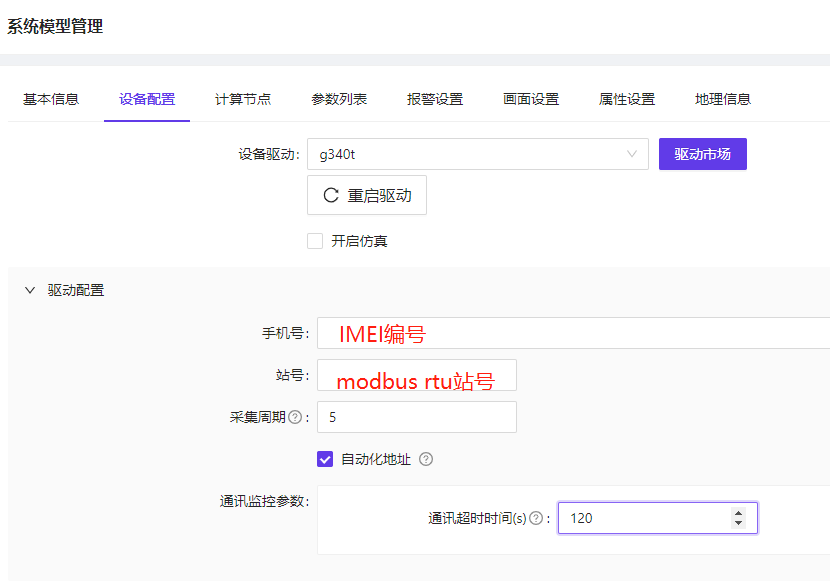Click the 采集周期 help question icon
830x586 pixels.
coord(295,417)
